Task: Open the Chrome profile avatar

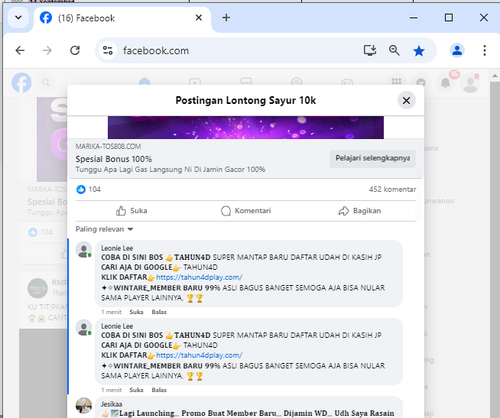Action: point(457,51)
